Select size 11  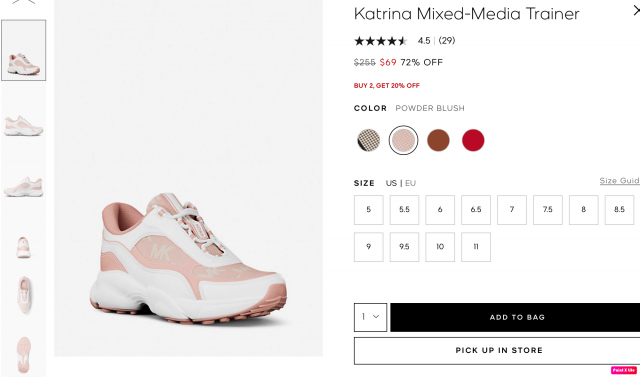[x=476, y=247]
